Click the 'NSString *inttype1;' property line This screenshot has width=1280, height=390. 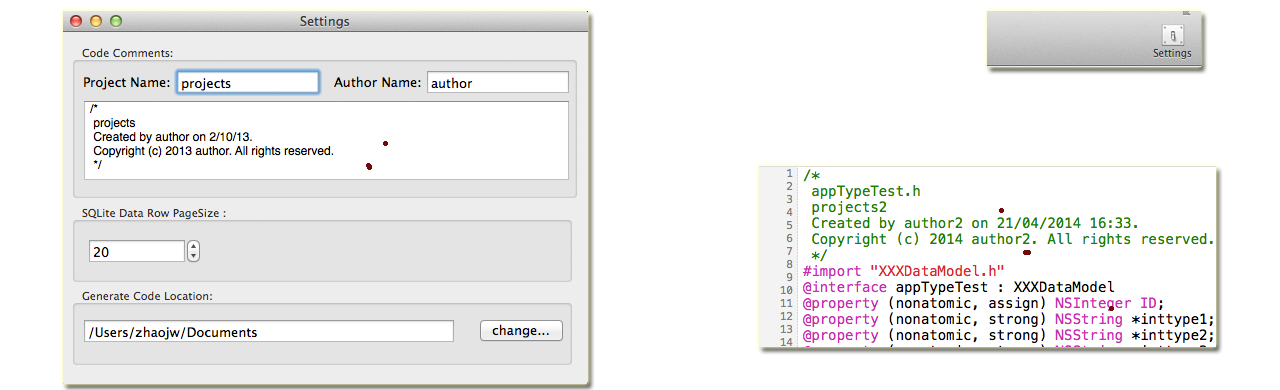pos(1008,319)
